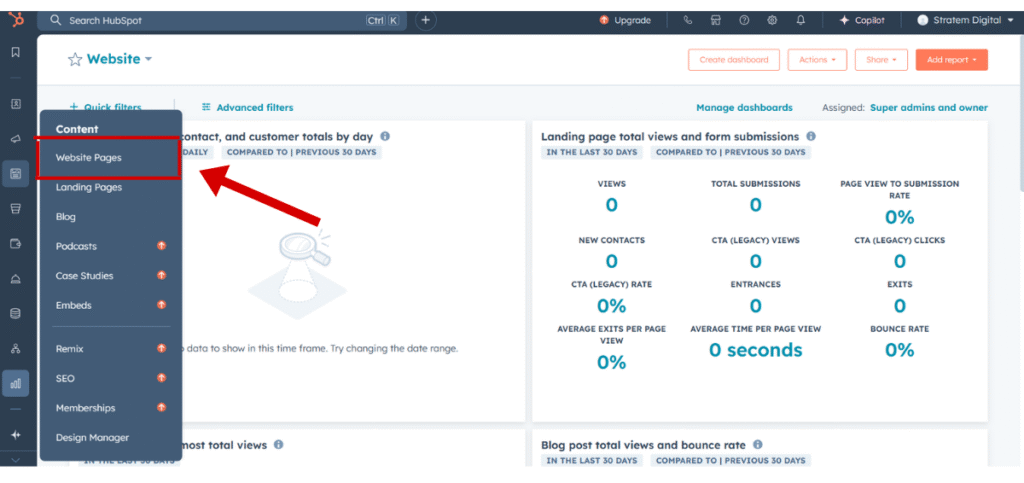Expand the Add report dropdown button
This screenshot has width=1024, height=483.
(x=951, y=60)
